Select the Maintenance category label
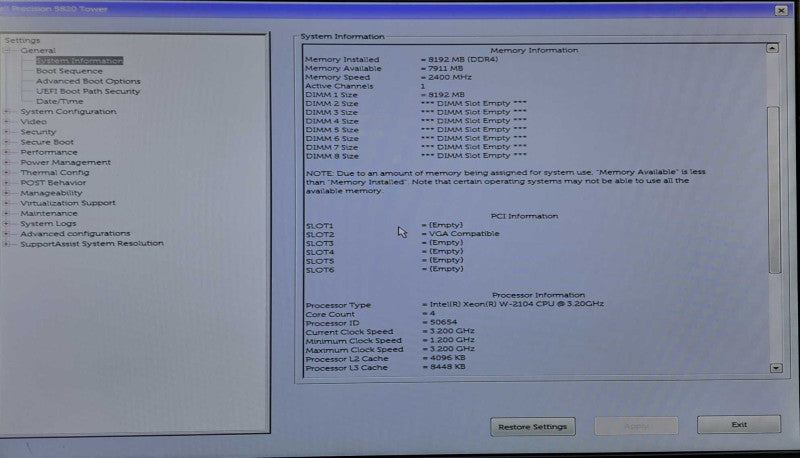 pyautogui.click(x=49, y=213)
